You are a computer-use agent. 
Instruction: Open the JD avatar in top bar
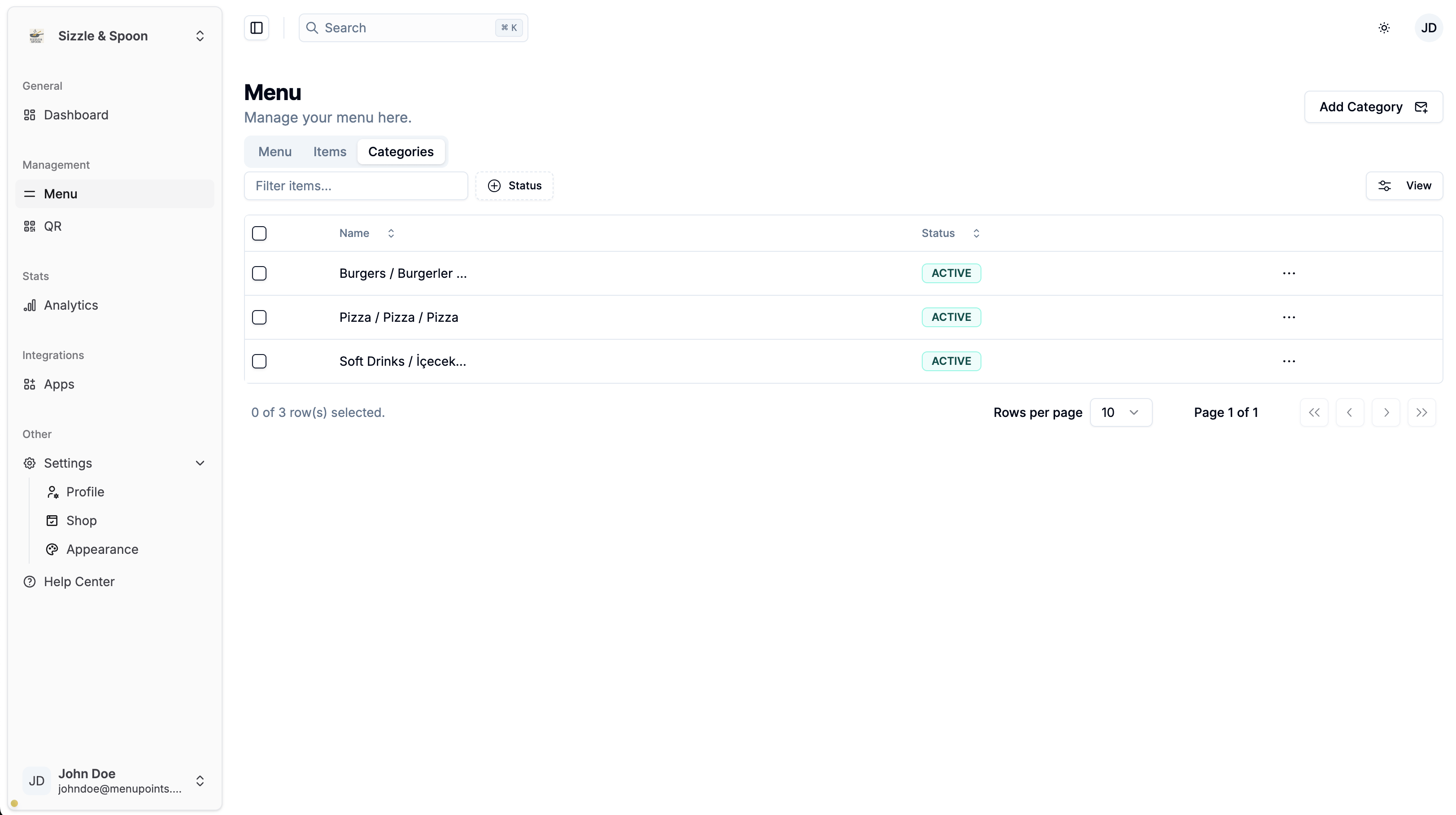pos(1428,28)
